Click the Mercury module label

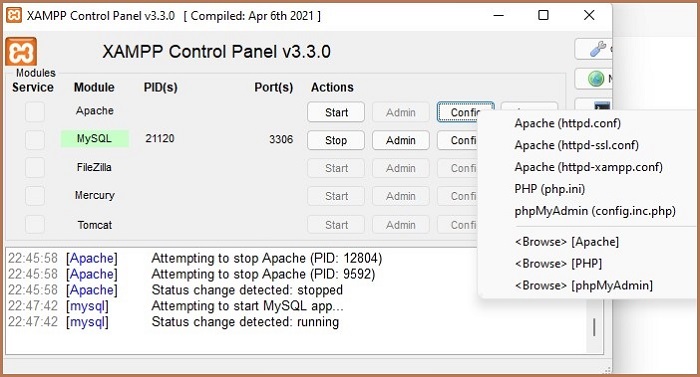tap(95, 195)
